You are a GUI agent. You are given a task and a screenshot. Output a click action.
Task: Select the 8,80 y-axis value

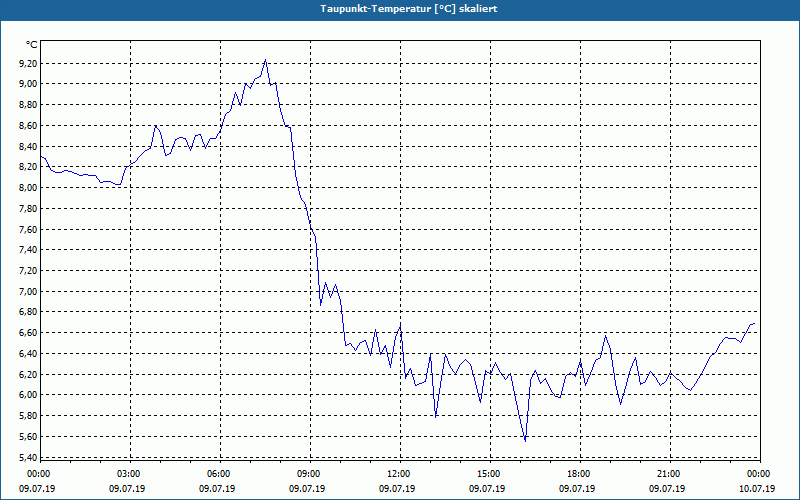click(28, 105)
